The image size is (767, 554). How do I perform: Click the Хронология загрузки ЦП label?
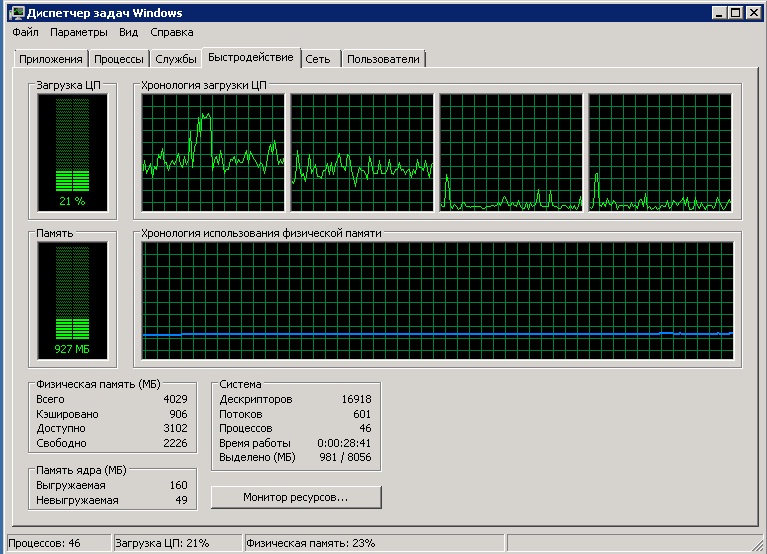point(203,85)
